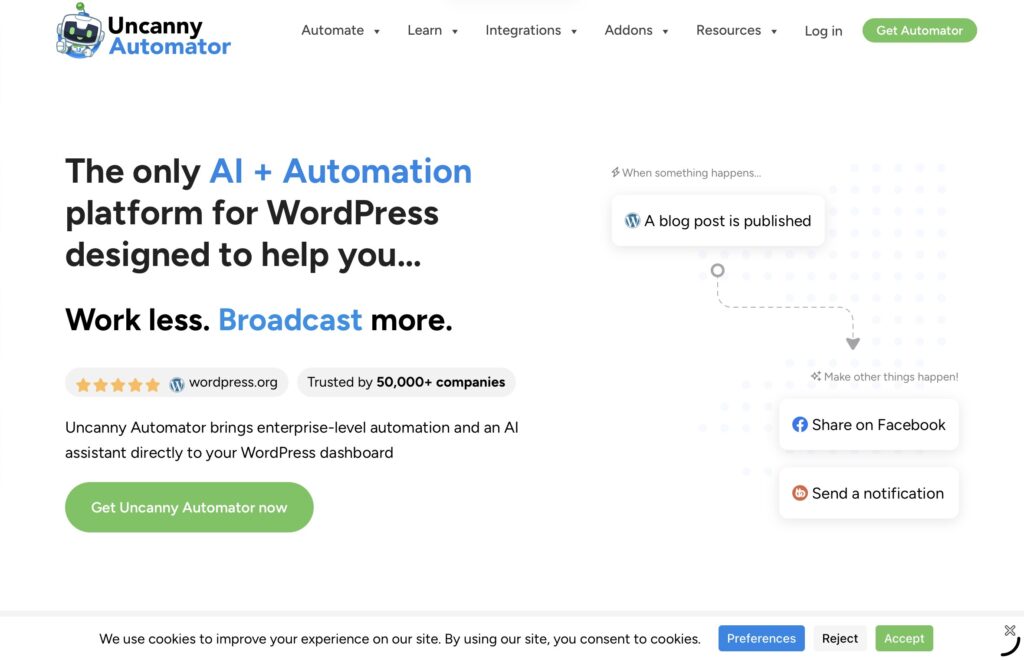Viewport: 1024px width, 660px height.
Task: Click the Send a notification card
Action: (869, 493)
